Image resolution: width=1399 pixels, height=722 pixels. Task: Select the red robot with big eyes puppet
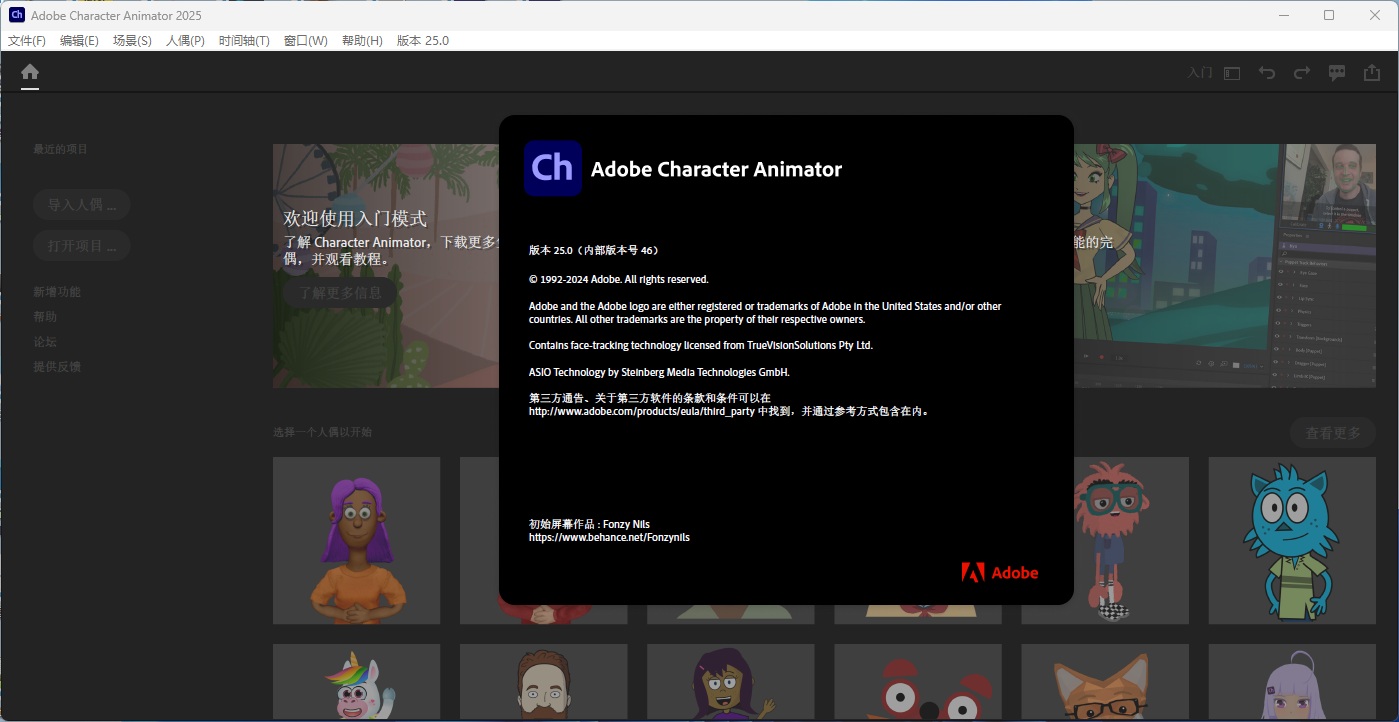(918, 682)
